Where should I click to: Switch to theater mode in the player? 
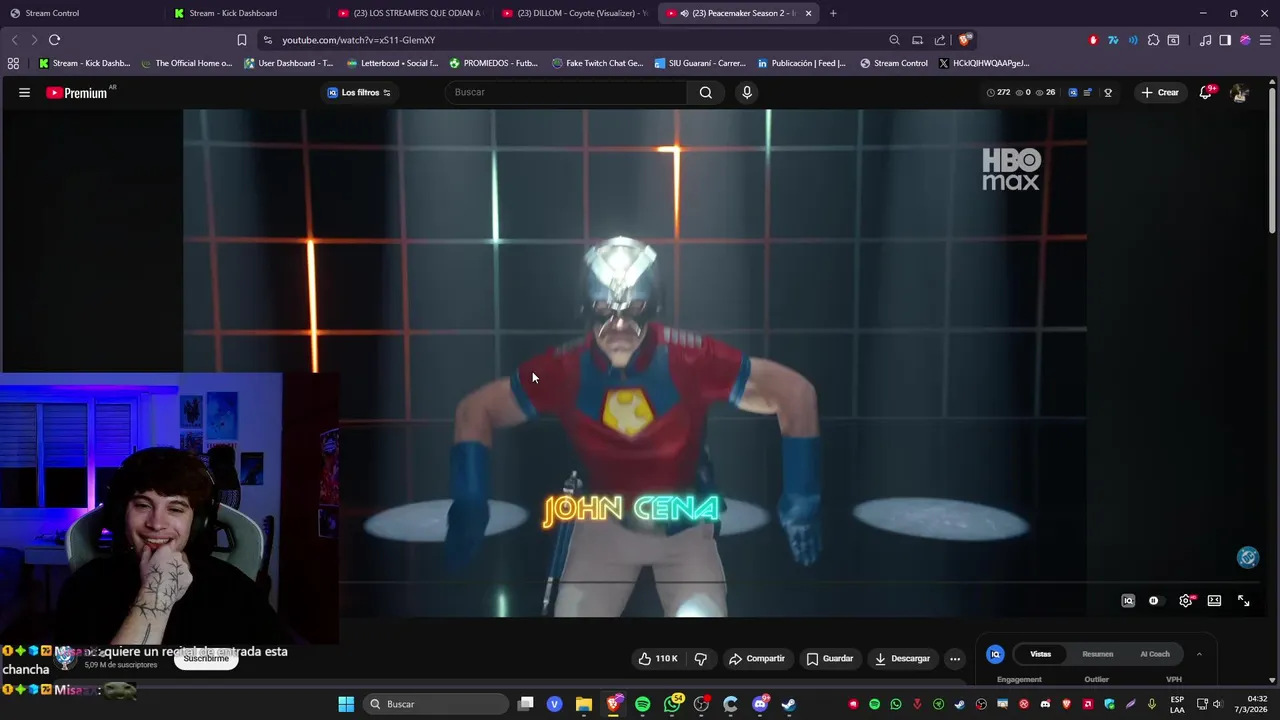click(1214, 601)
